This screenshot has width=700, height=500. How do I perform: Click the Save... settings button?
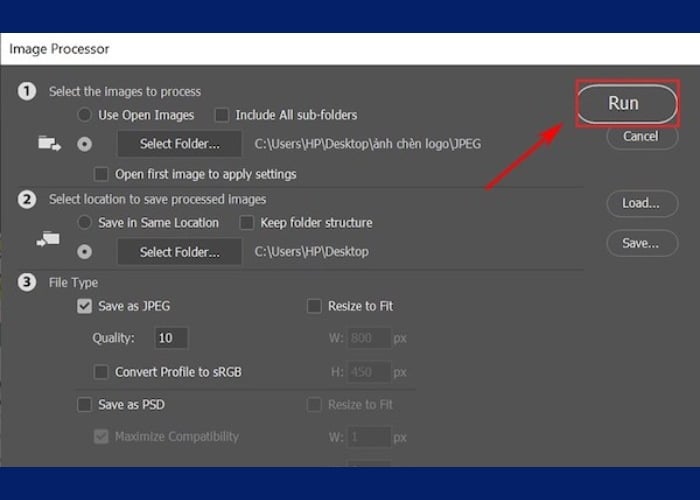pos(641,242)
